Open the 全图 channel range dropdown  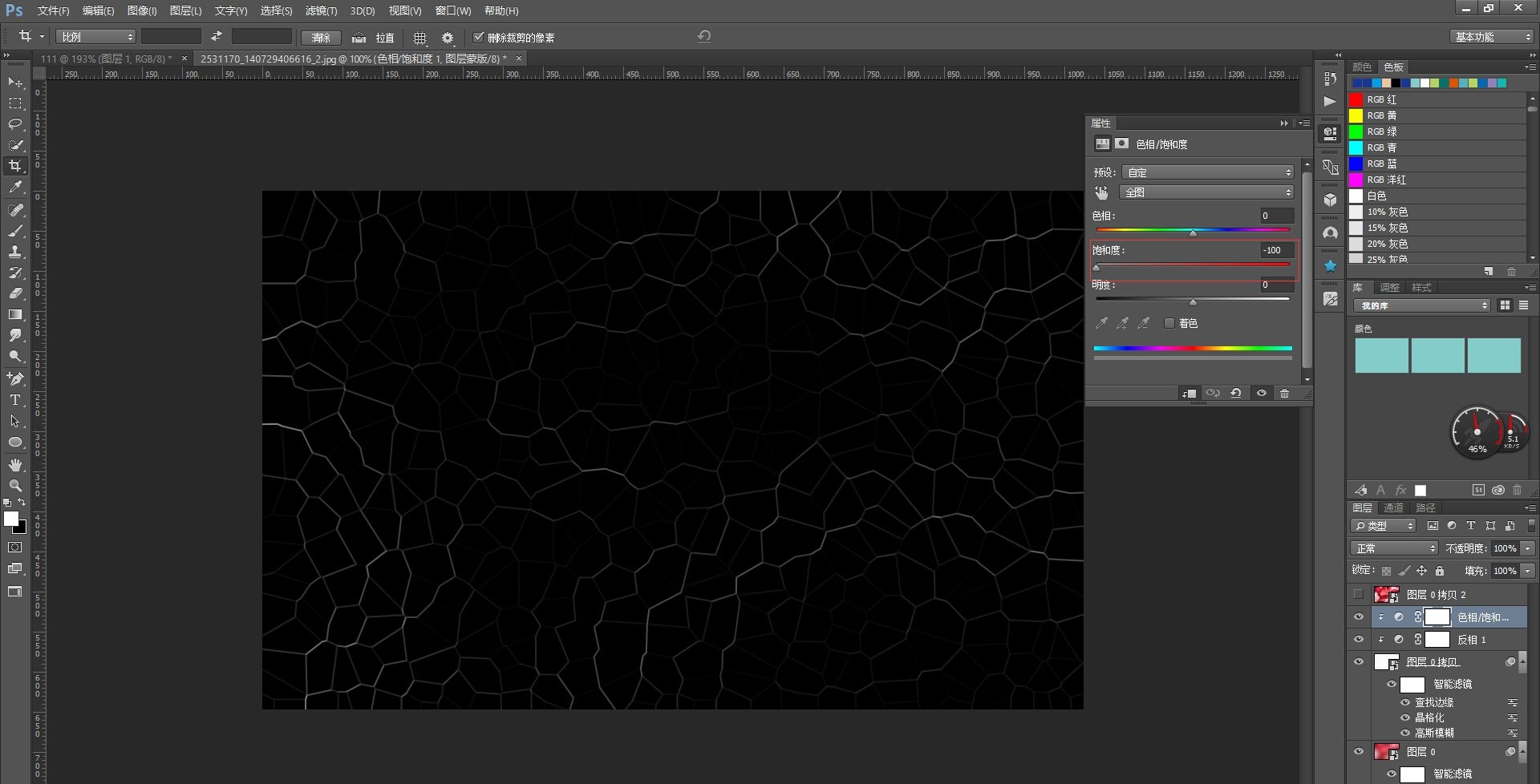tap(1208, 192)
